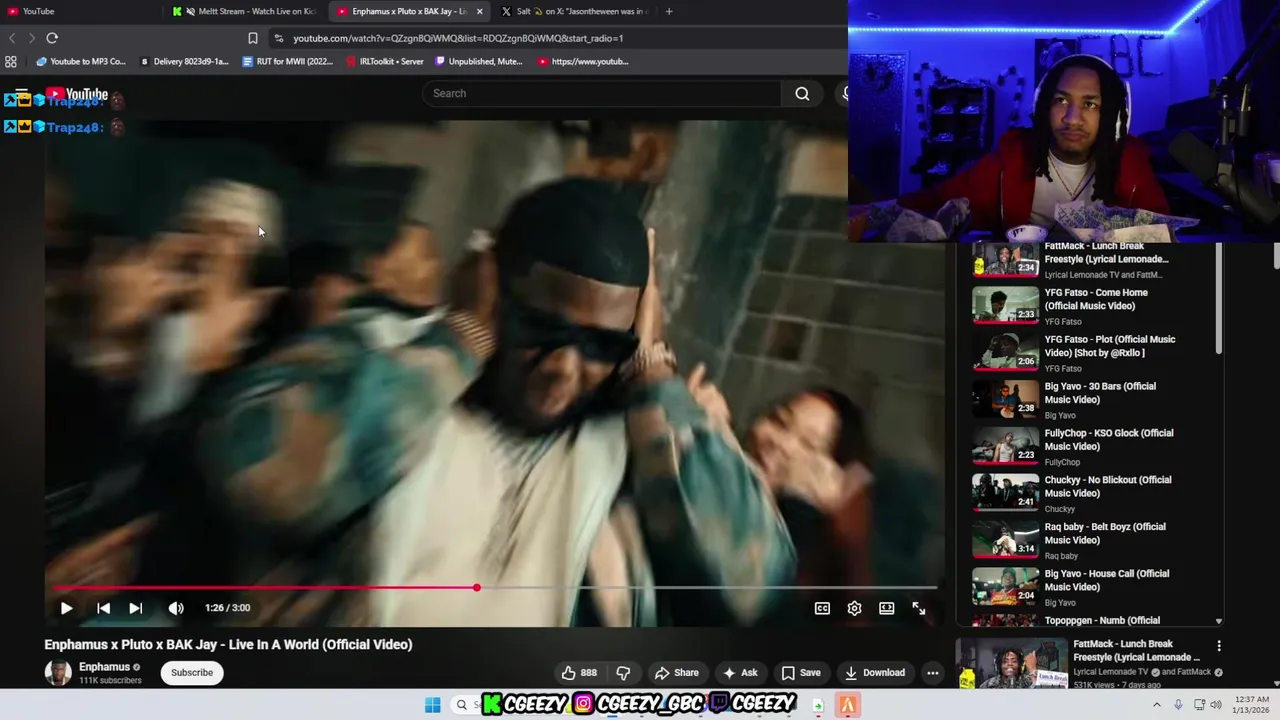Toggle closed captions CC button
Image resolution: width=1280 pixels, height=720 pixels.
tap(822, 608)
